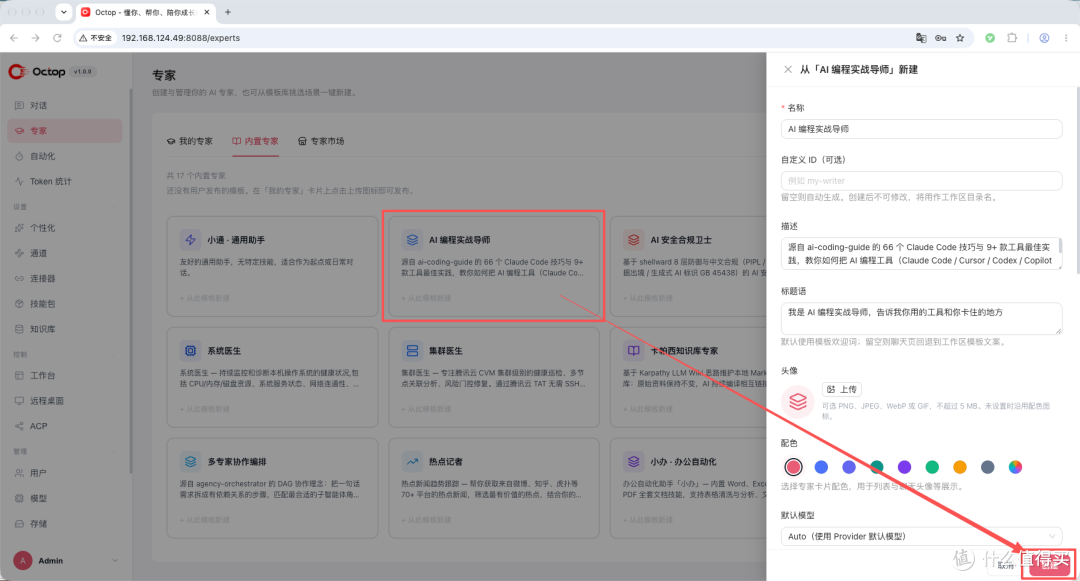Click the AI 安全合规卫士 card icon
Viewport: 1080px width, 581px height.
tap(633, 240)
